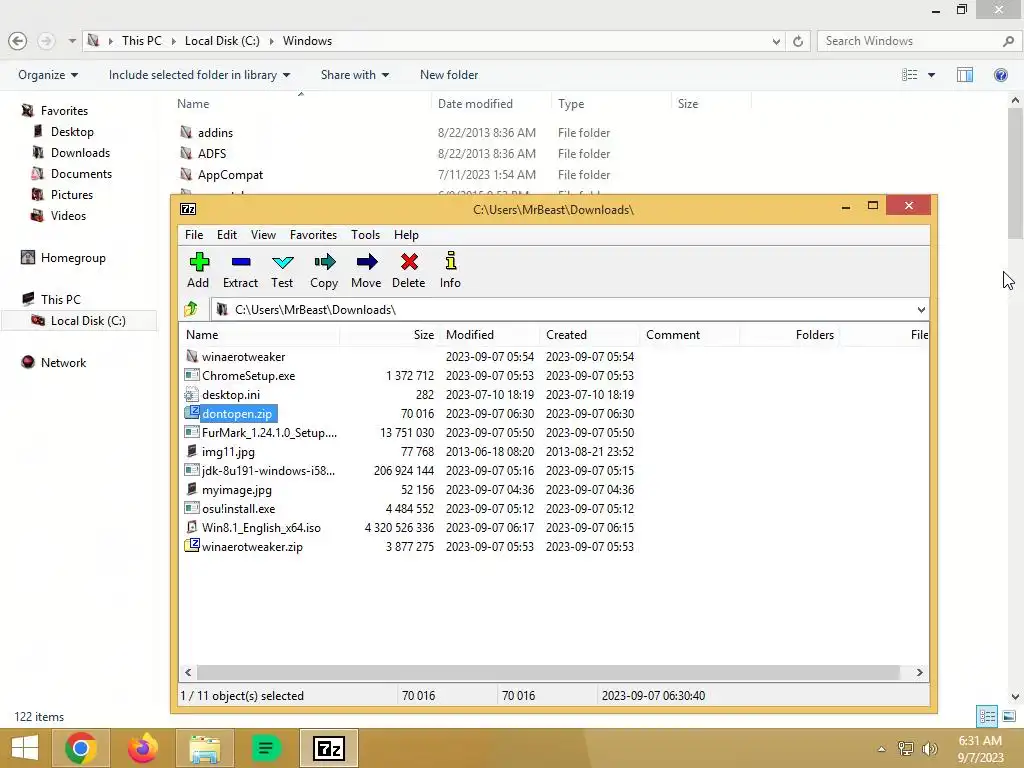
Task: Open Include selected folder in library dropdown
Action: point(199,75)
